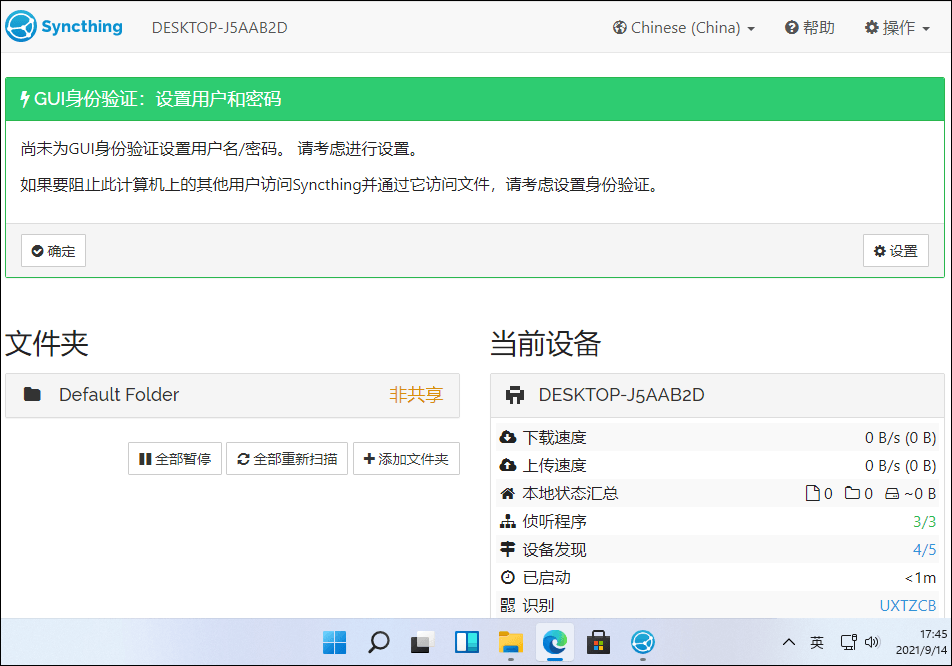Click the 文件夹 section heading
This screenshot has height=666, width=952.
point(47,344)
